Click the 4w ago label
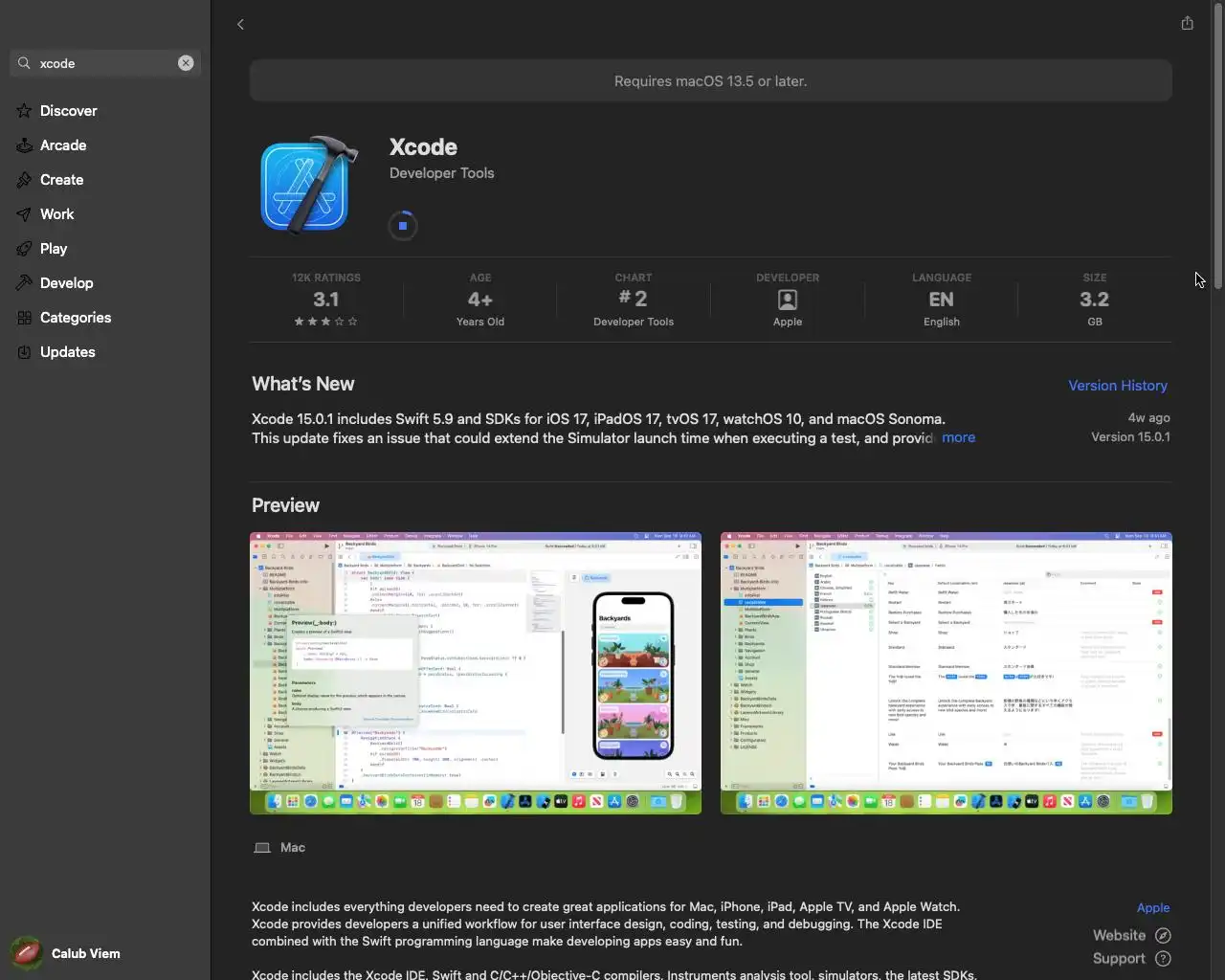 pos(1148,417)
